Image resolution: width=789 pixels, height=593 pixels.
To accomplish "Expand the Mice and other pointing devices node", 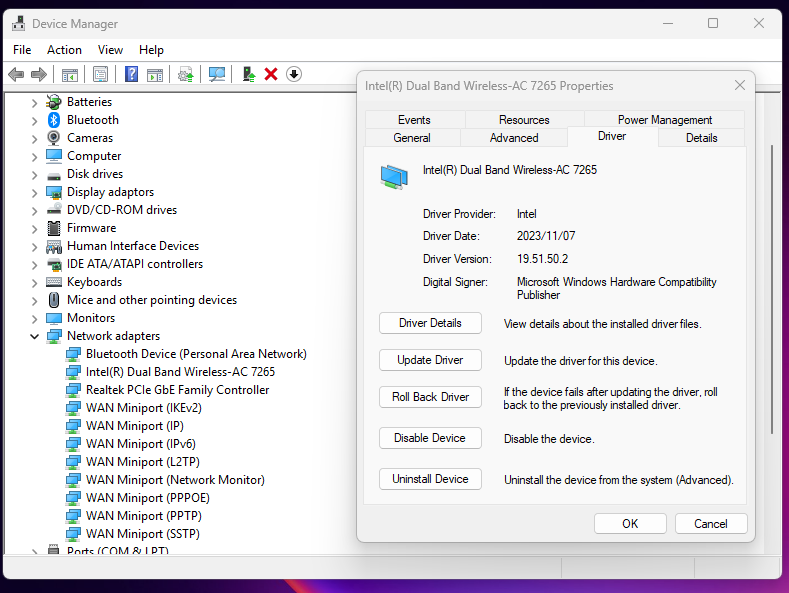I will point(34,301).
